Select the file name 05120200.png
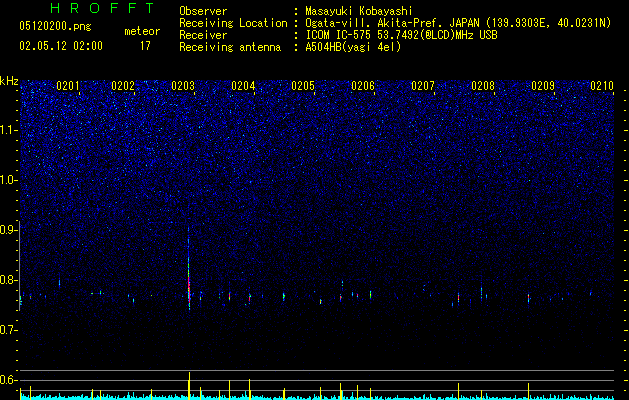The width and height of the screenshot is (629, 400). tap(55, 26)
